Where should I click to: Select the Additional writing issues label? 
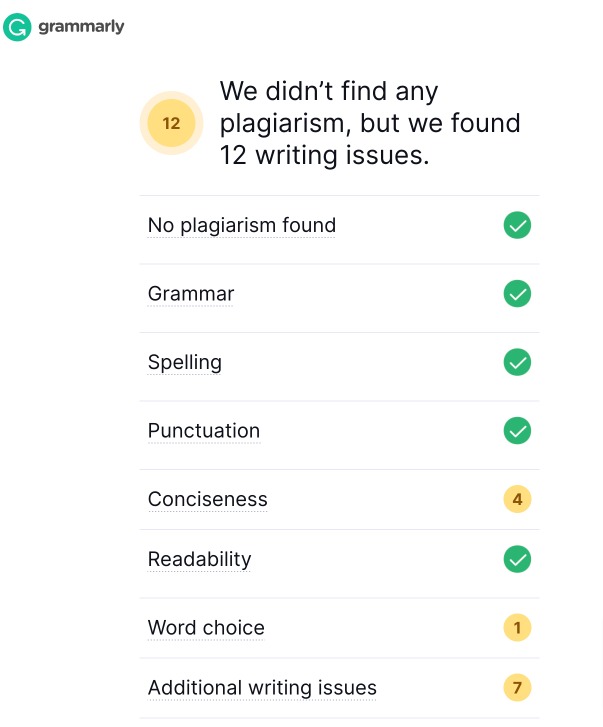[262, 688]
